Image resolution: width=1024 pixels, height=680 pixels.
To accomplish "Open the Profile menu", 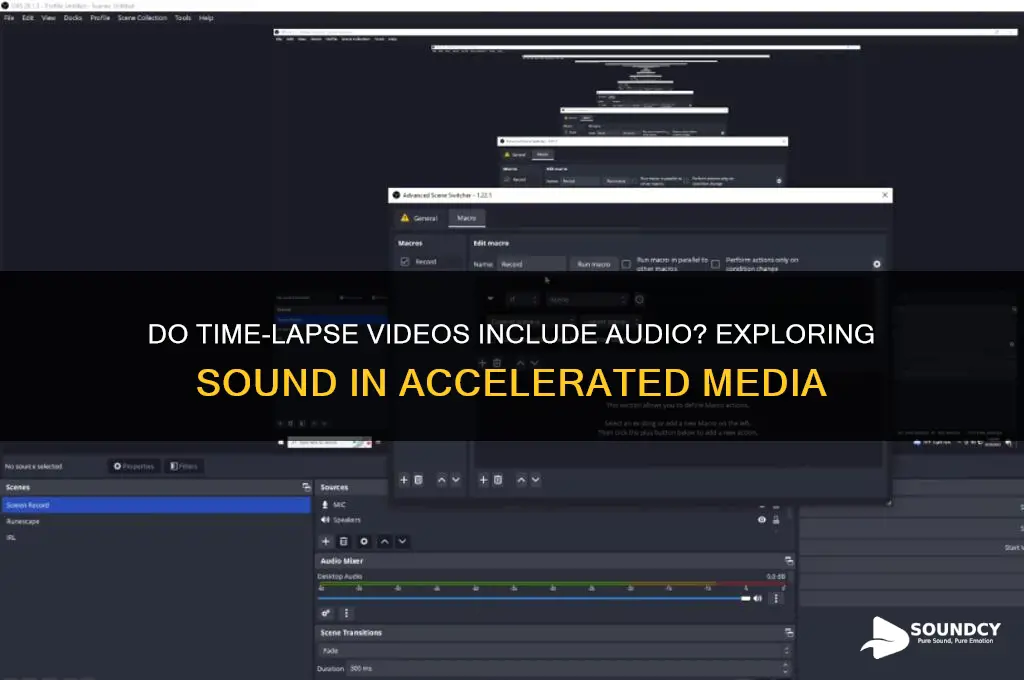I will [x=100, y=18].
